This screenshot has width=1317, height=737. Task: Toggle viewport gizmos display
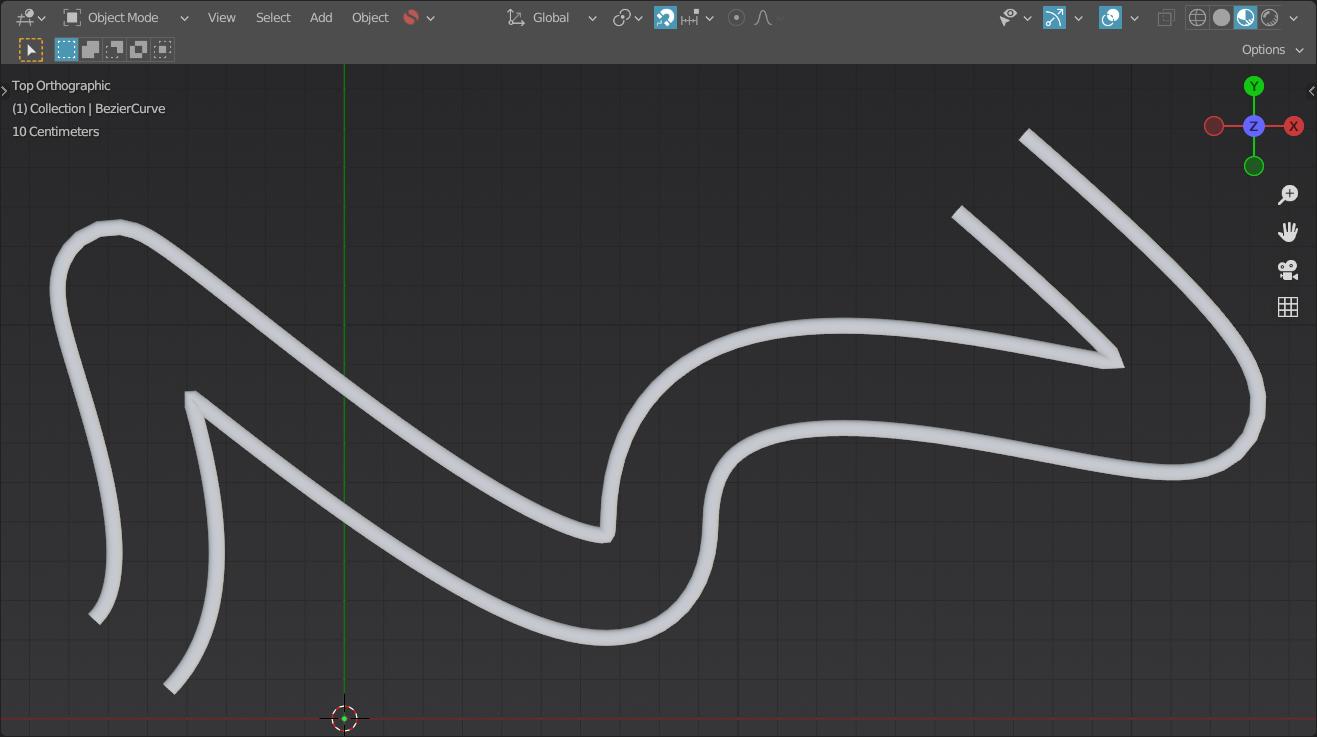pyautogui.click(x=1054, y=17)
